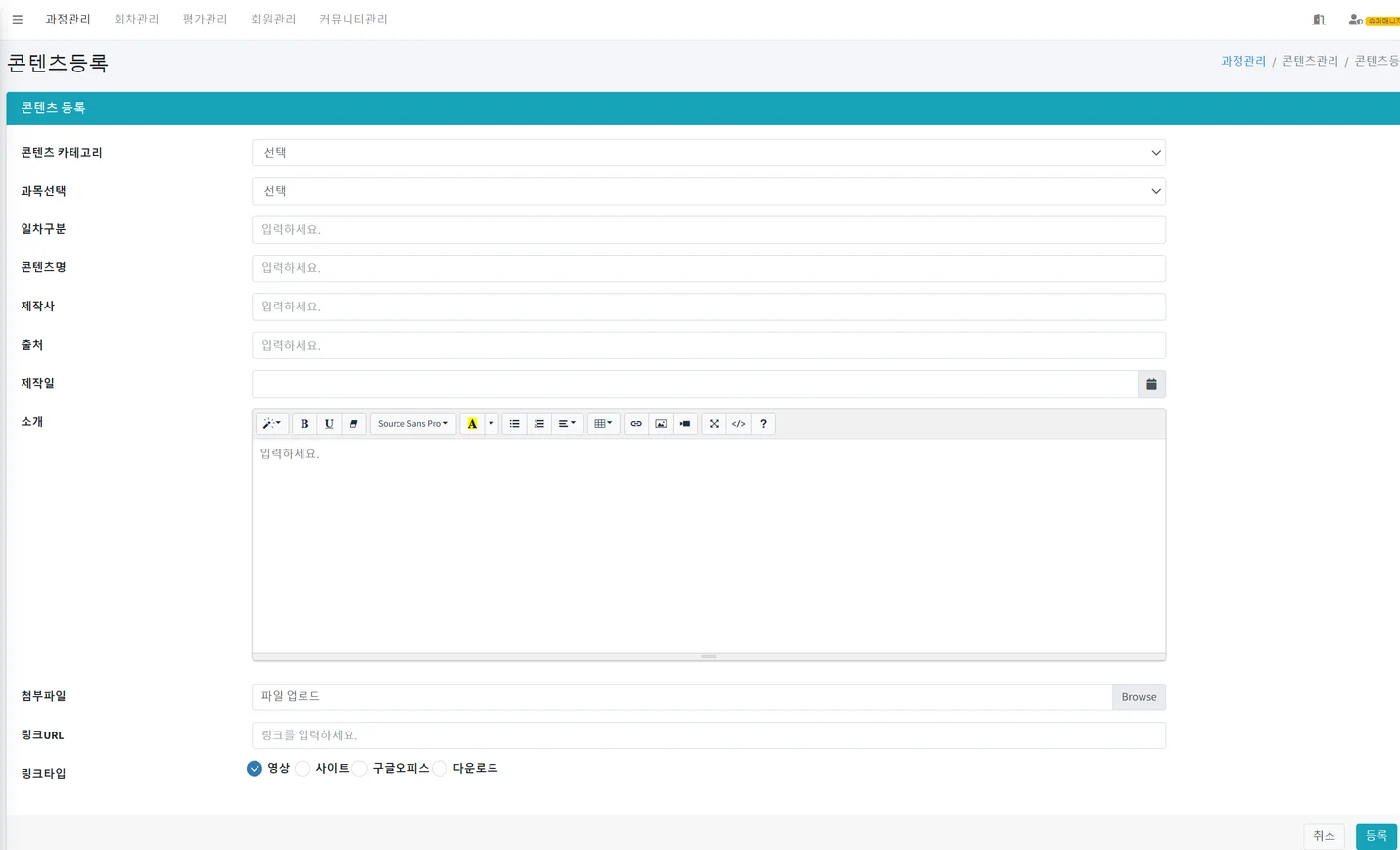Click Browse to upload a file
This screenshot has width=1400, height=850.
(x=1139, y=697)
